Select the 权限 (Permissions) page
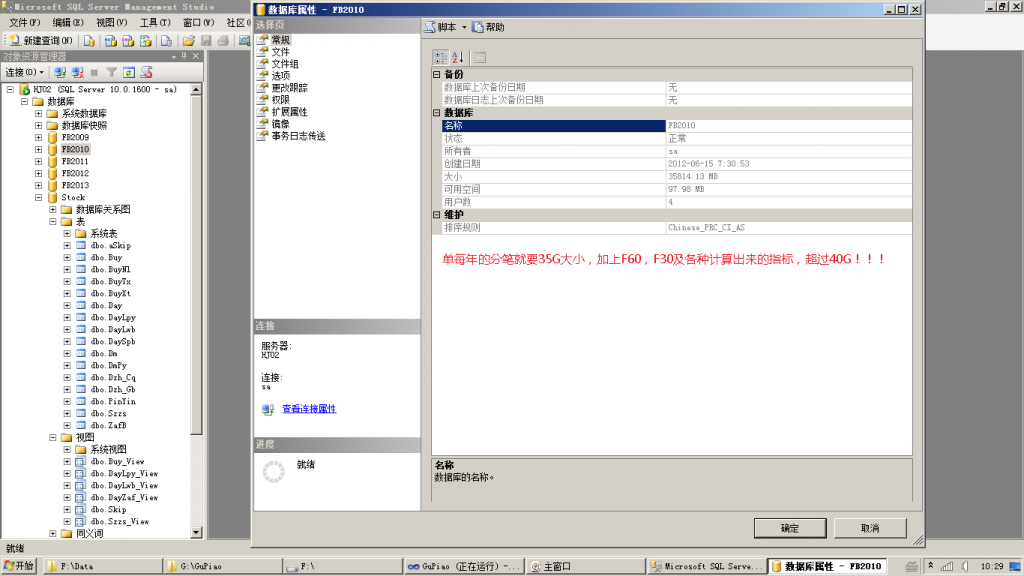This screenshot has height=576, width=1024. [280, 100]
